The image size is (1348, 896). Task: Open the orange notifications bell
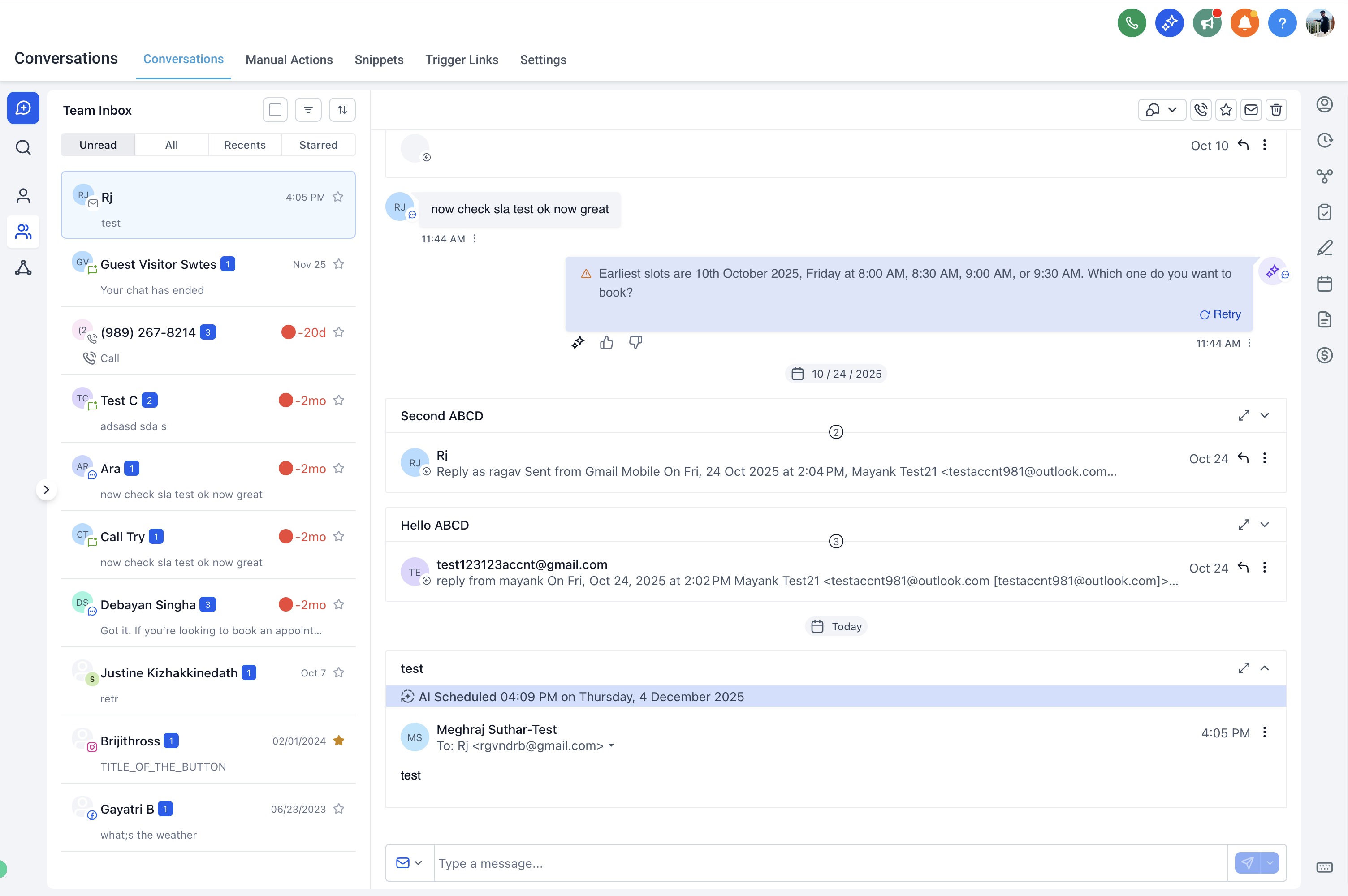(1244, 23)
